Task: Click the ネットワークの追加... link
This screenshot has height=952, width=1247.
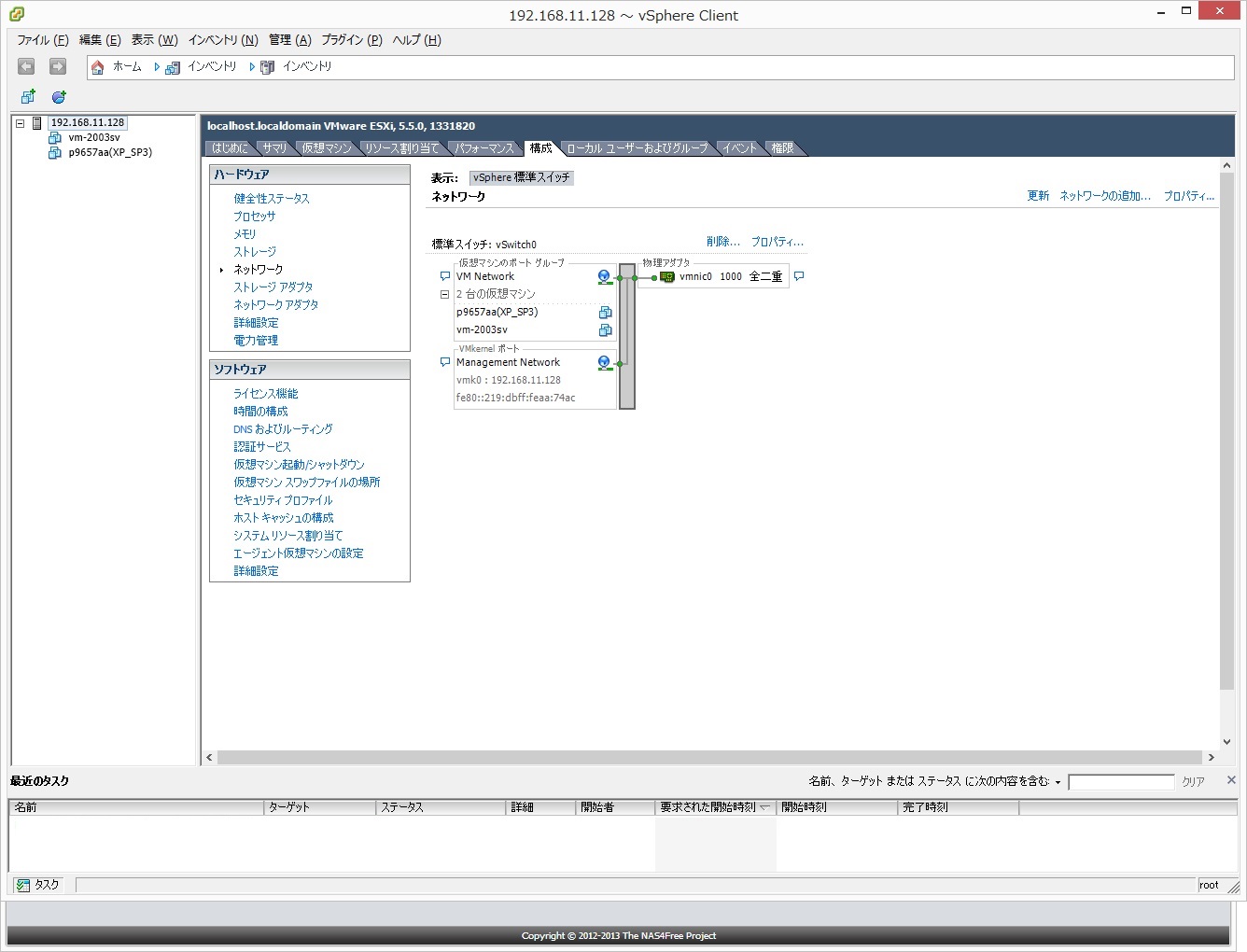Action: click(1105, 196)
